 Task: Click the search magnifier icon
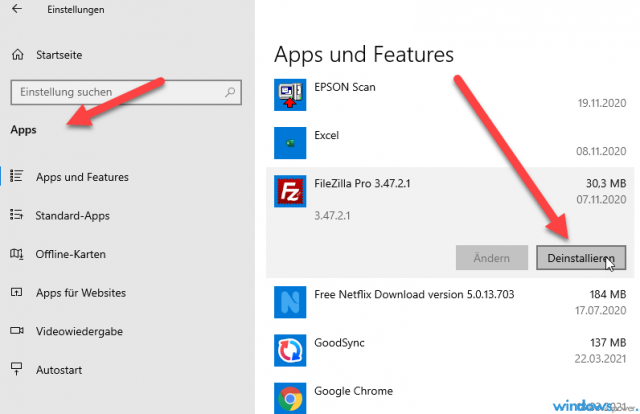(230, 92)
